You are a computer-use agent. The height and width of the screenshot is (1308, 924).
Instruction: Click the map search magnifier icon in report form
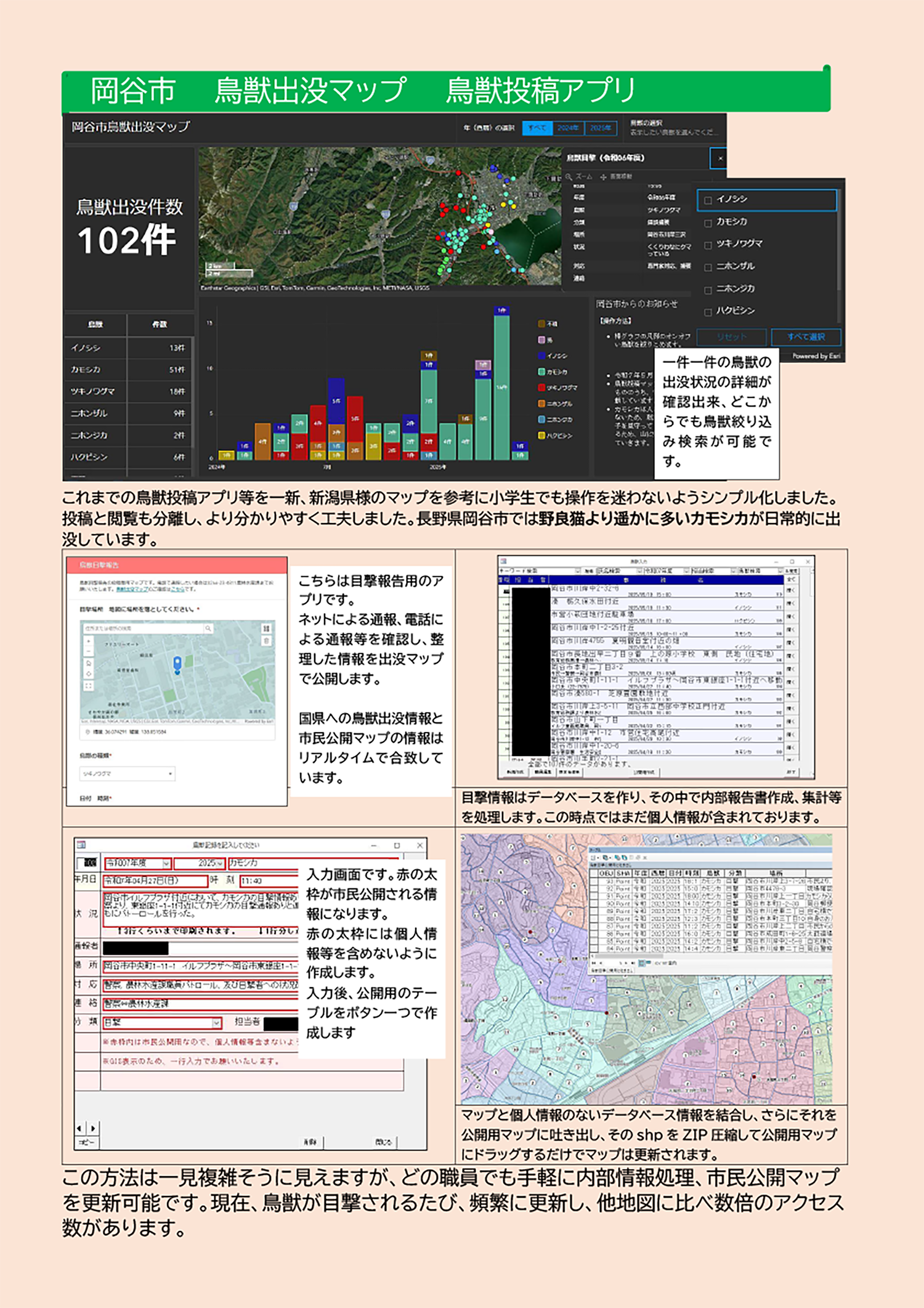[x=208, y=628]
